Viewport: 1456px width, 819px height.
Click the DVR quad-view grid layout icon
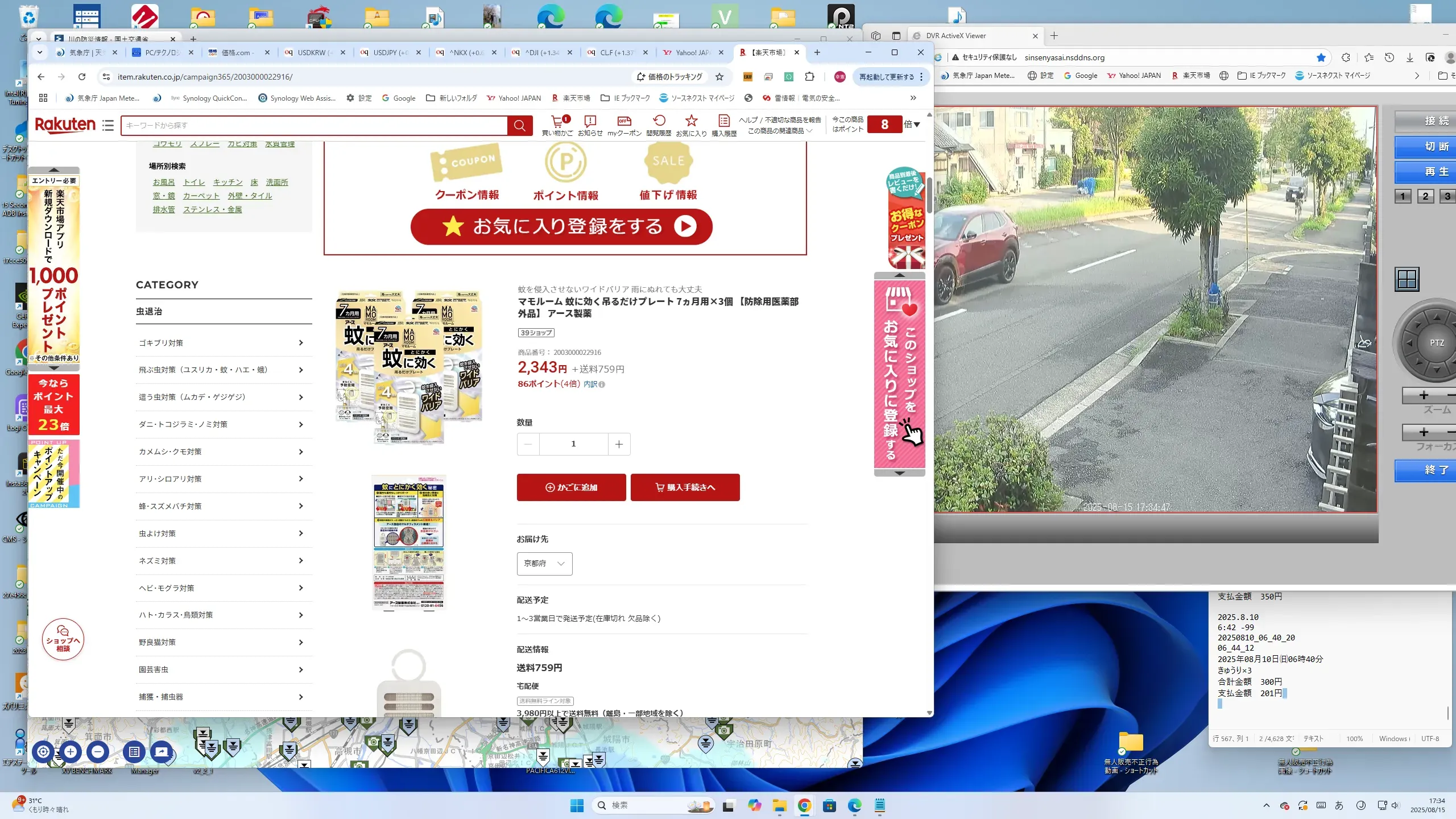coord(1407,279)
